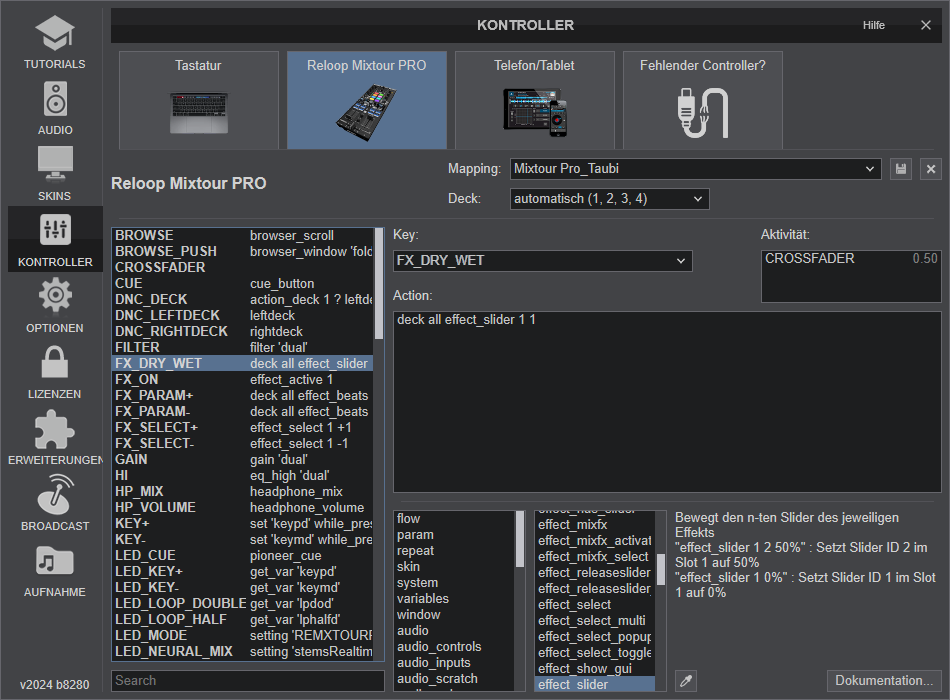This screenshot has width=950, height=700.
Task: Select the LED_LOOP_DOUBLE mapping row
Action: pyautogui.click(x=242, y=604)
